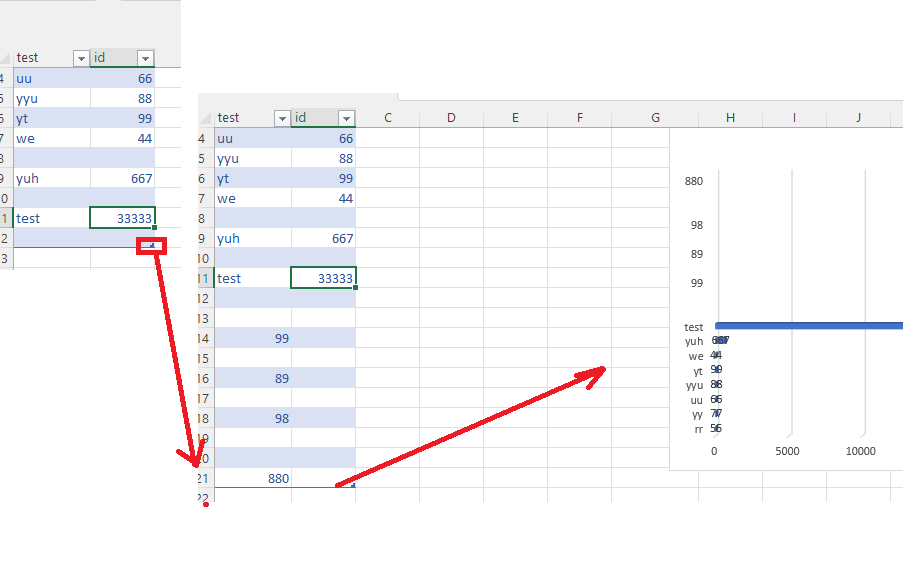Click cell yuh in the small table
The height and width of the screenshot is (569, 903).
pyautogui.click(x=52, y=179)
